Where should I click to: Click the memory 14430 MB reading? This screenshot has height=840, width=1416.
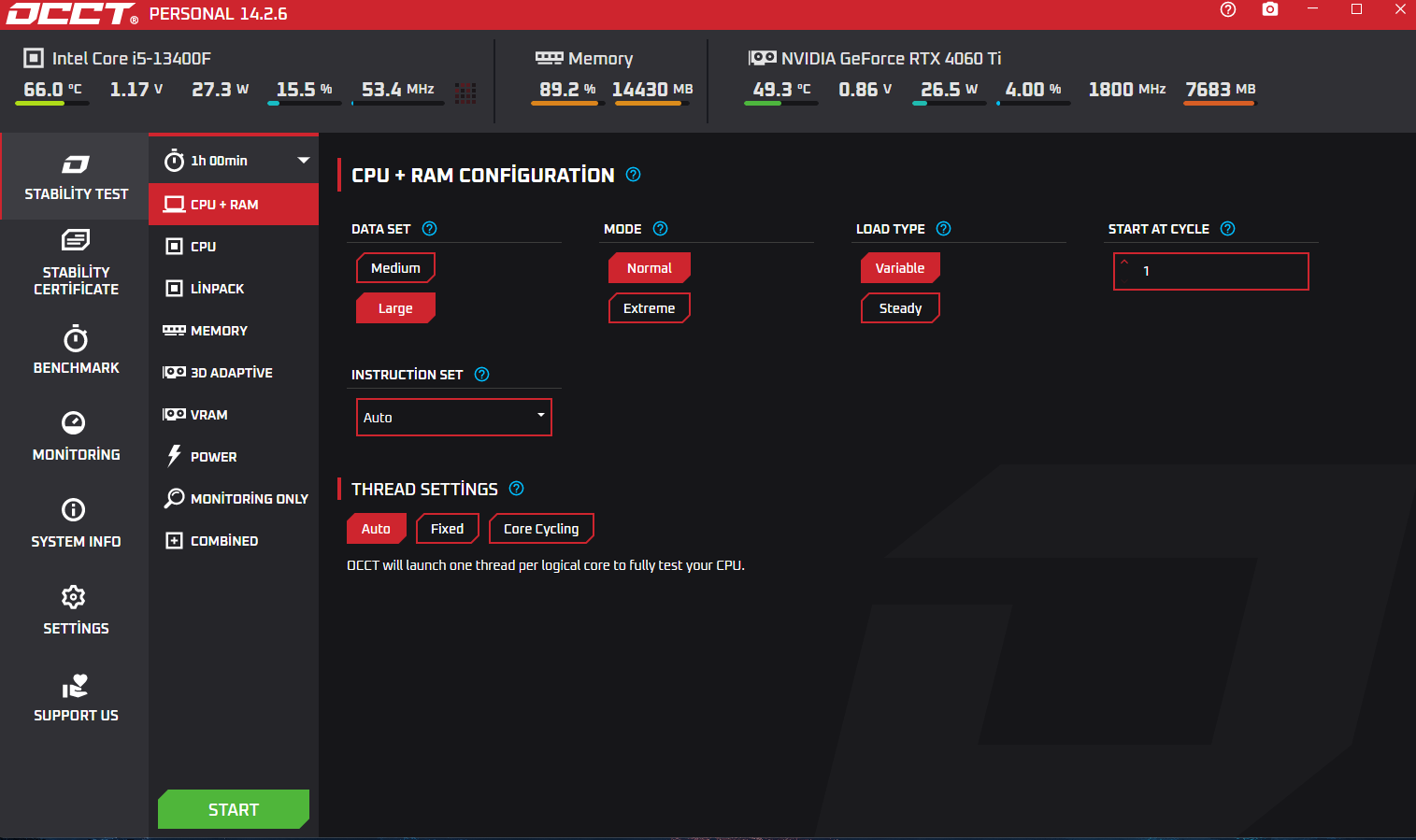(652, 90)
